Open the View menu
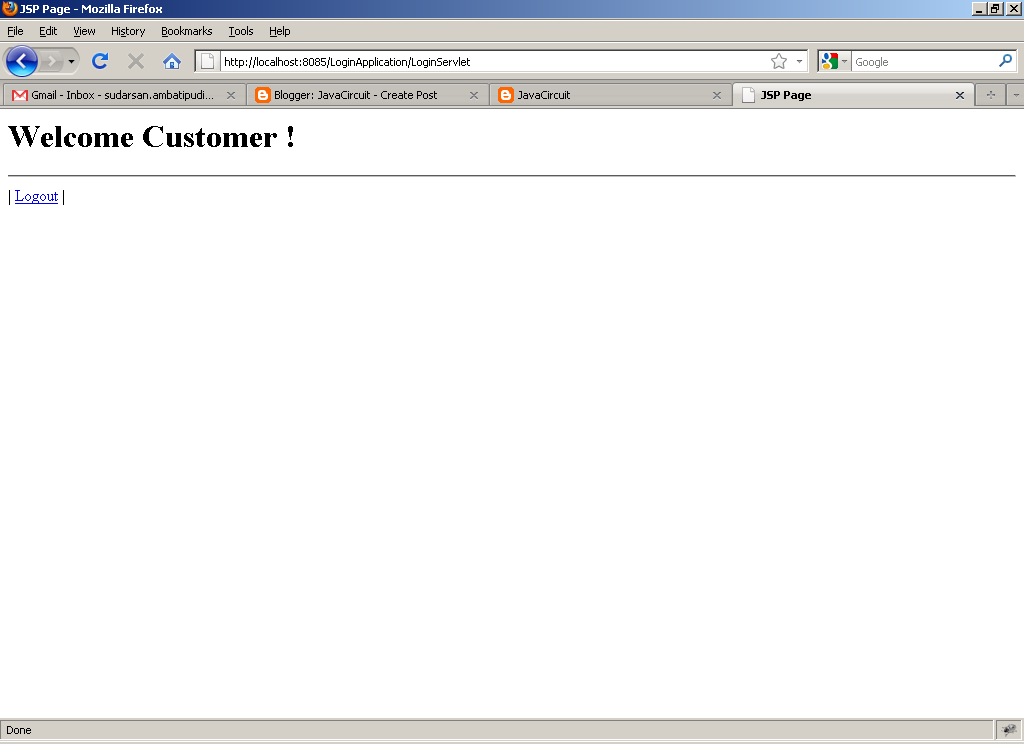Image resolution: width=1024 pixels, height=744 pixels. 84,31
